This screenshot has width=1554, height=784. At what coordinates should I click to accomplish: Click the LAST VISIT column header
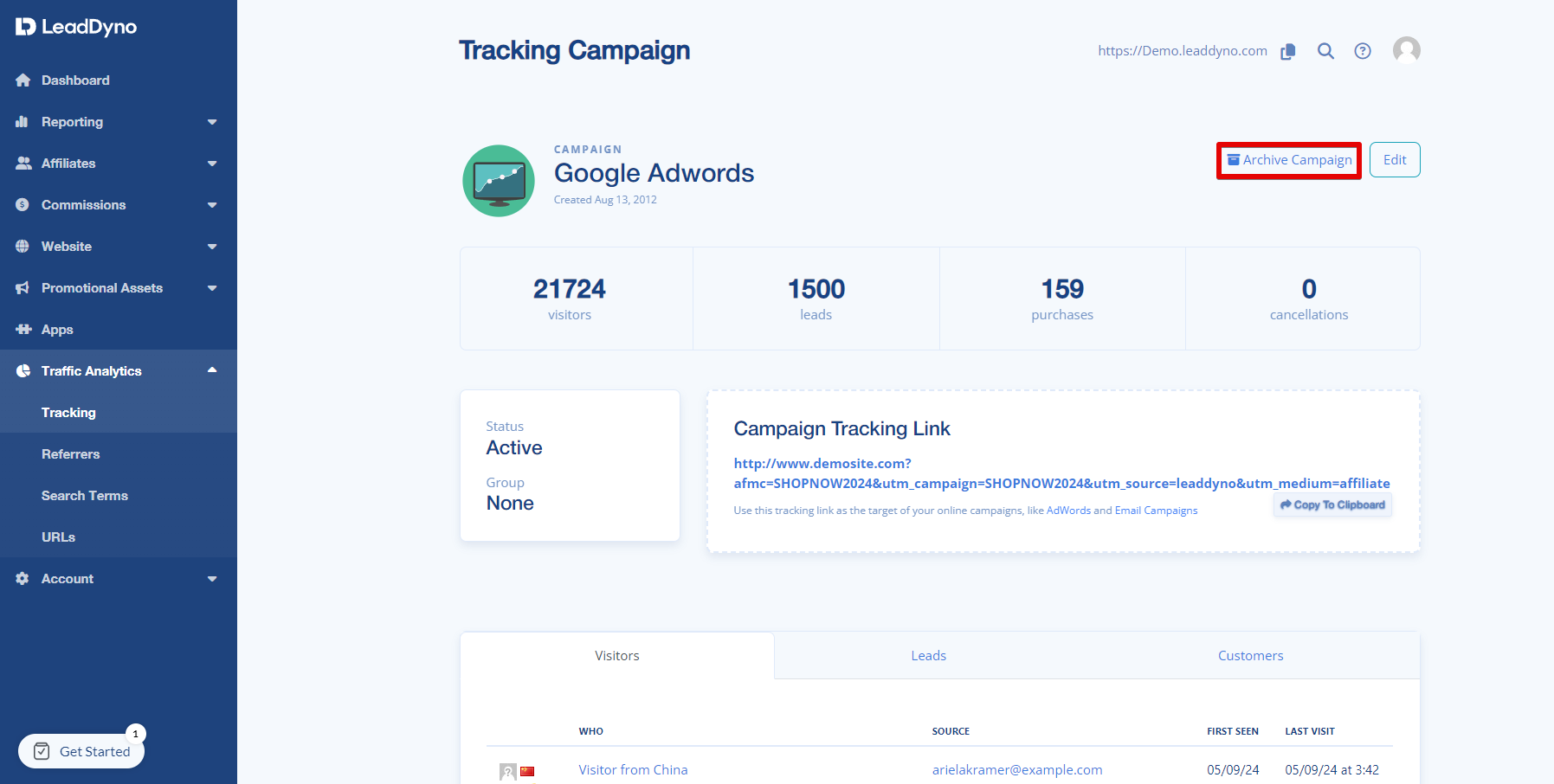1310,731
